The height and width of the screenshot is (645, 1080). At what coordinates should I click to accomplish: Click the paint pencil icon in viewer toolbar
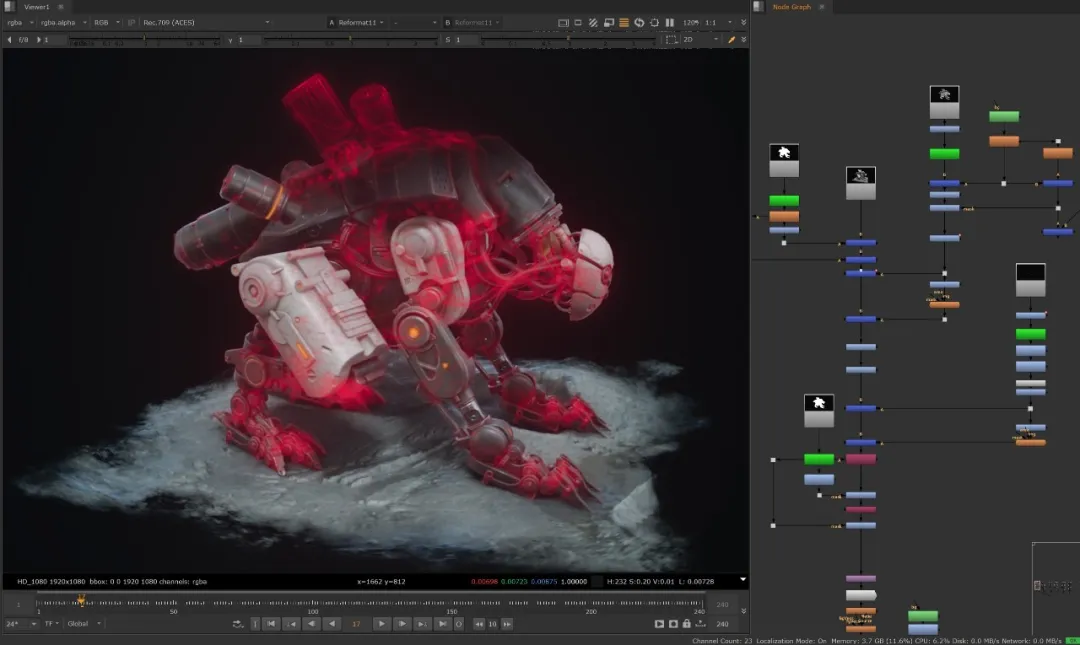pyautogui.click(x=731, y=40)
